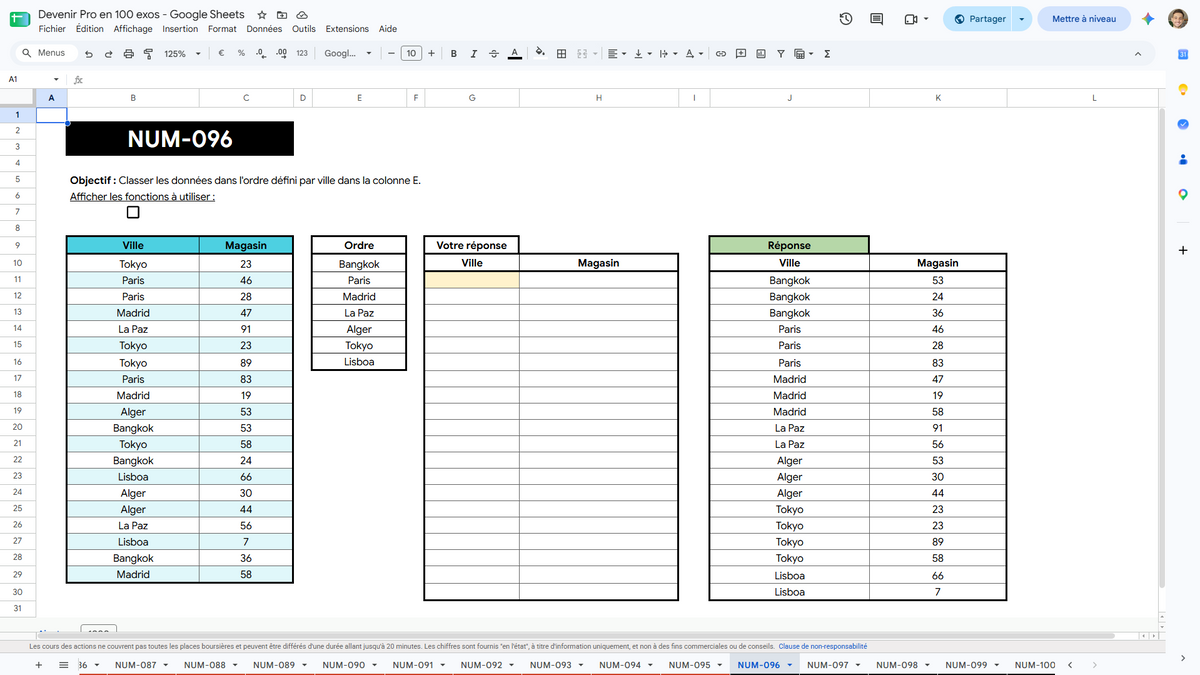Open the borders tool
Viewport: 1200px width, 675px height.
[x=562, y=54]
